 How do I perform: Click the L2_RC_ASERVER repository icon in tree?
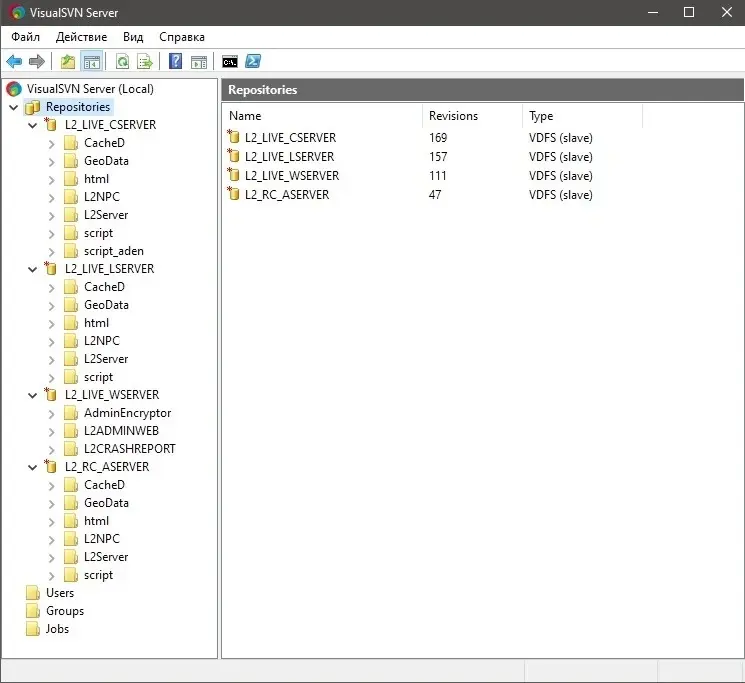click(51, 467)
